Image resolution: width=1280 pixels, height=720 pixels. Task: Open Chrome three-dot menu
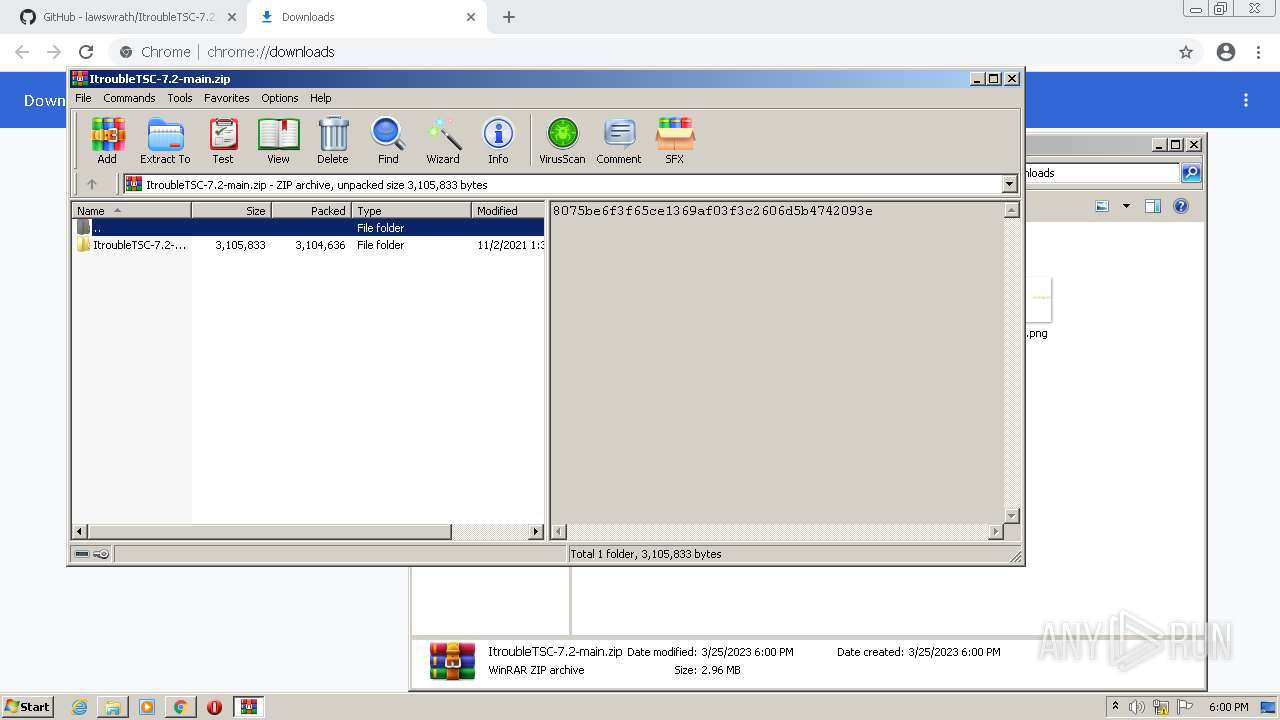click(1258, 52)
